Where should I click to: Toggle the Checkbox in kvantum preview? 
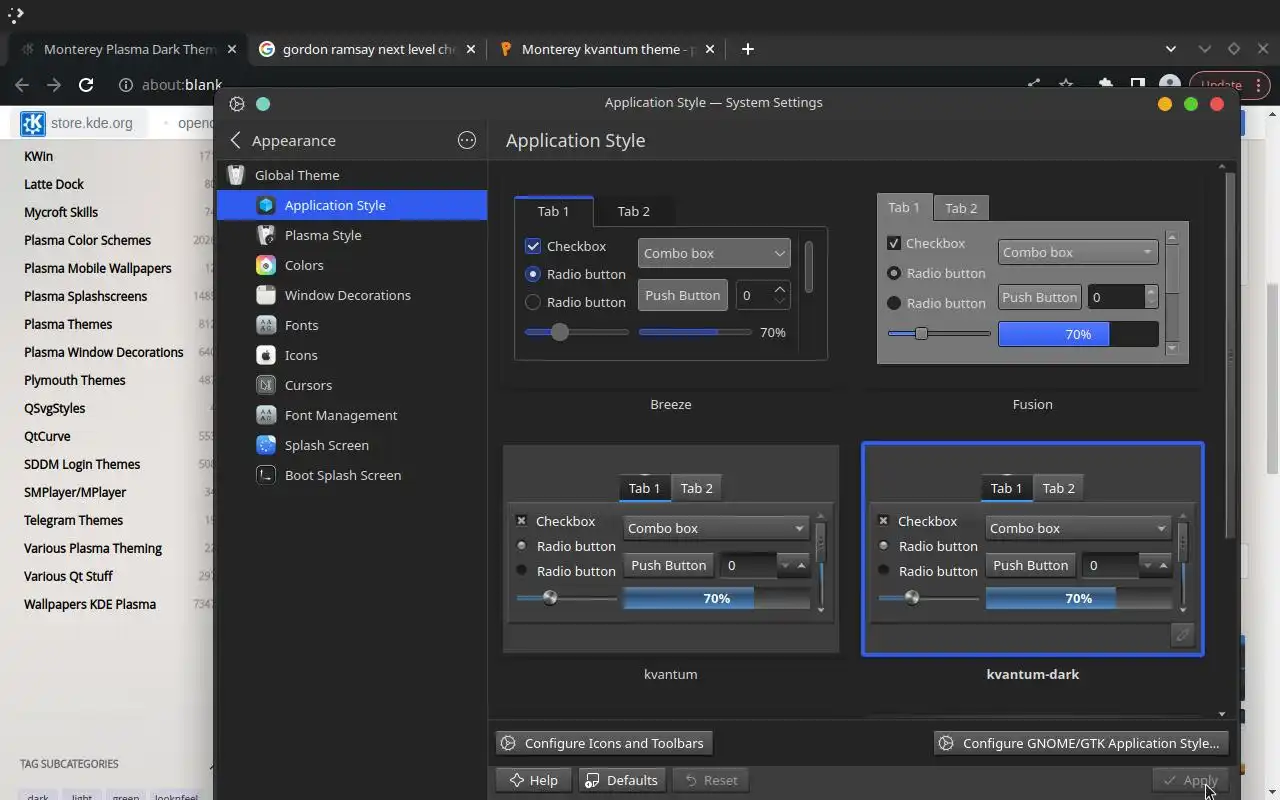tap(521, 521)
